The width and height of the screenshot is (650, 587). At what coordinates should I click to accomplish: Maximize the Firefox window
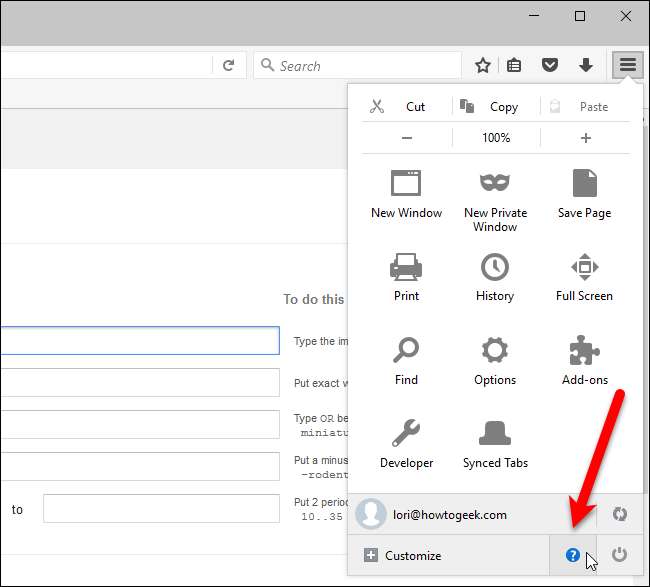tap(580, 16)
